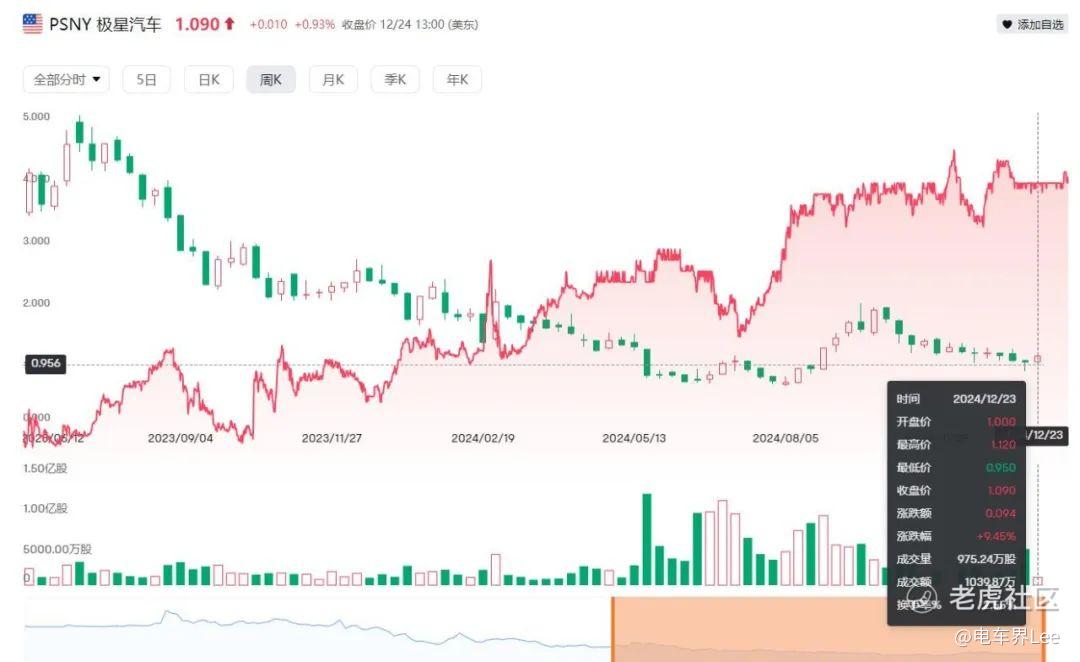Click the 2023/09/04 date axis label

coord(180,438)
